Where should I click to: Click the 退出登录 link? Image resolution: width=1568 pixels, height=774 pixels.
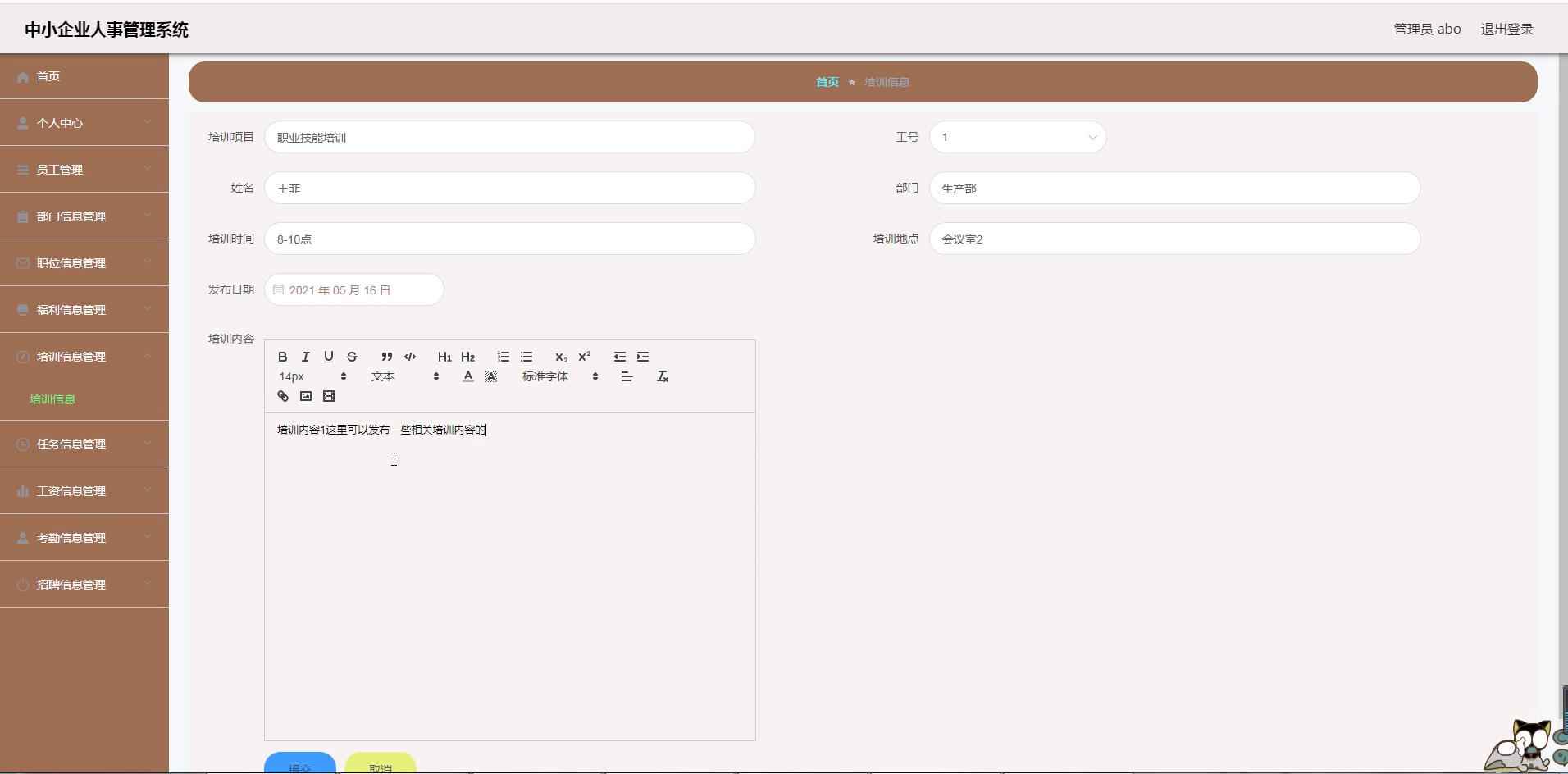pos(1506,30)
